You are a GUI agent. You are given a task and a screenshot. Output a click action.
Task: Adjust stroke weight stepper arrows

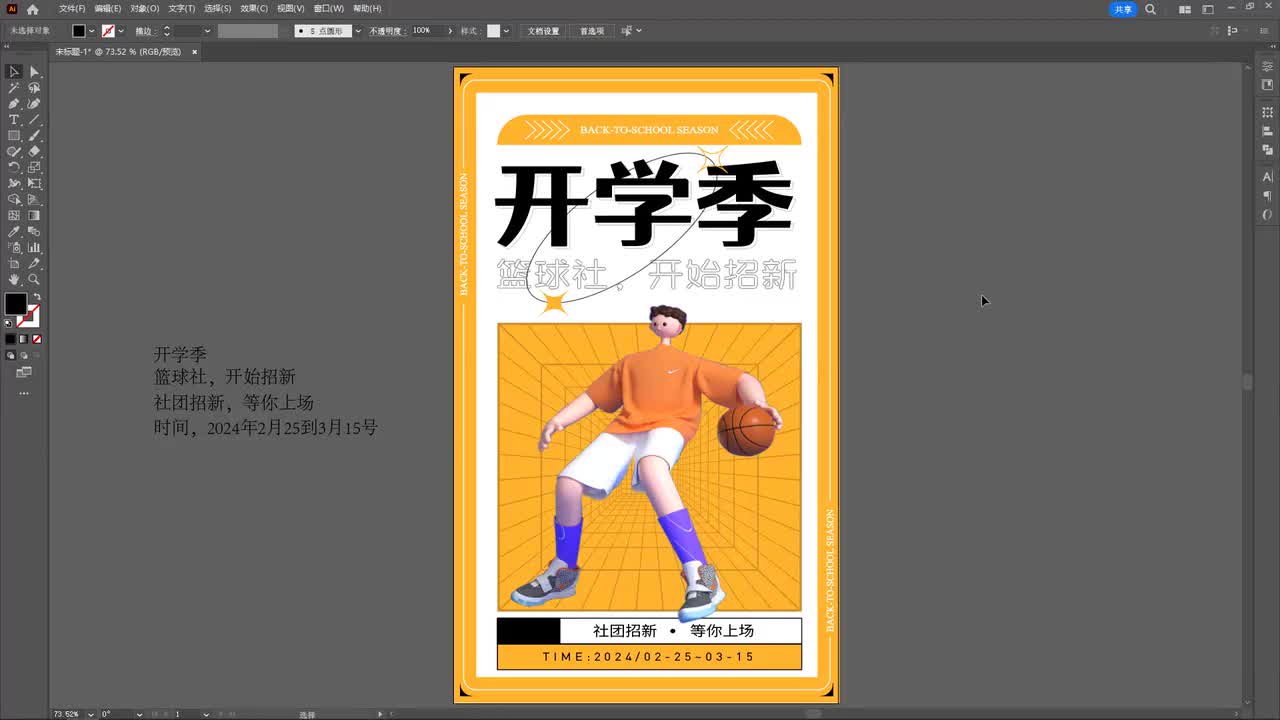click(x=167, y=31)
